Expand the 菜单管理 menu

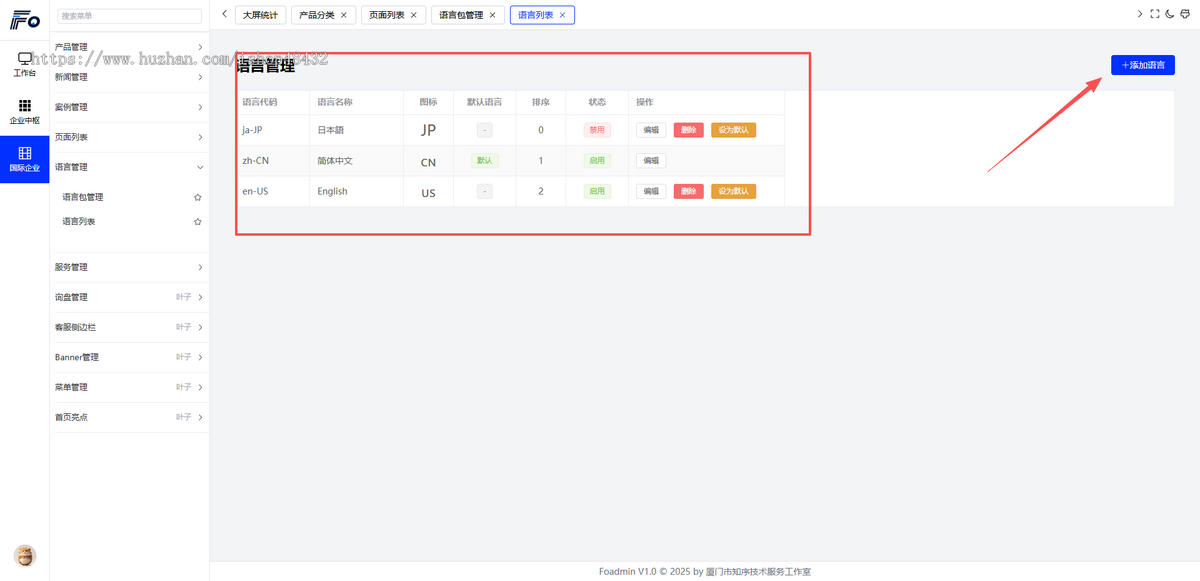(x=129, y=387)
